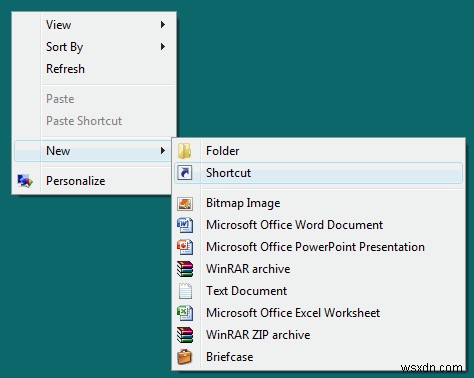Expand the View submenu arrow
The width and height of the screenshot is (474, 378).
[x=163, y=25]
